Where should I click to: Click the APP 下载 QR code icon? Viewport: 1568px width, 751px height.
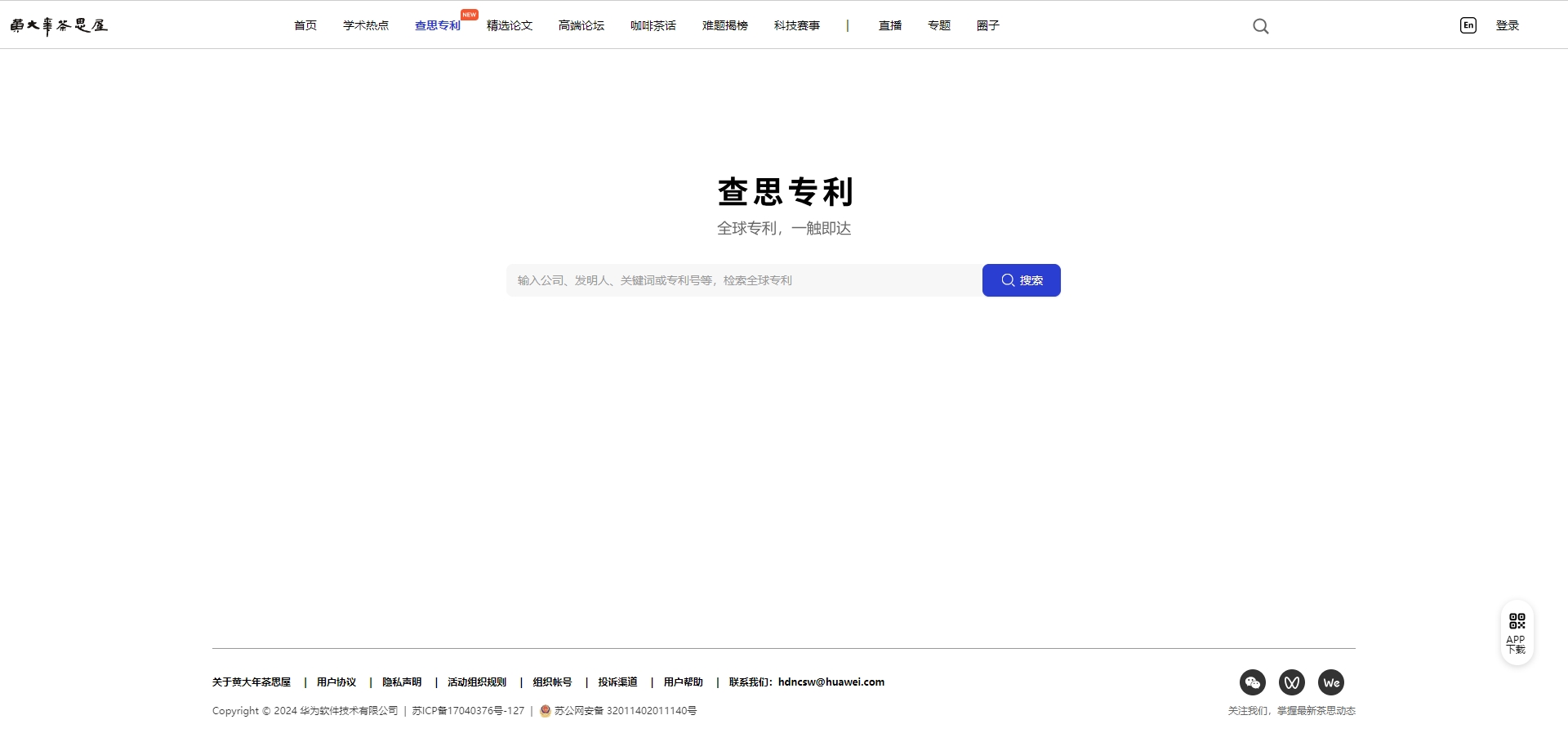[x=1517, y=620]
